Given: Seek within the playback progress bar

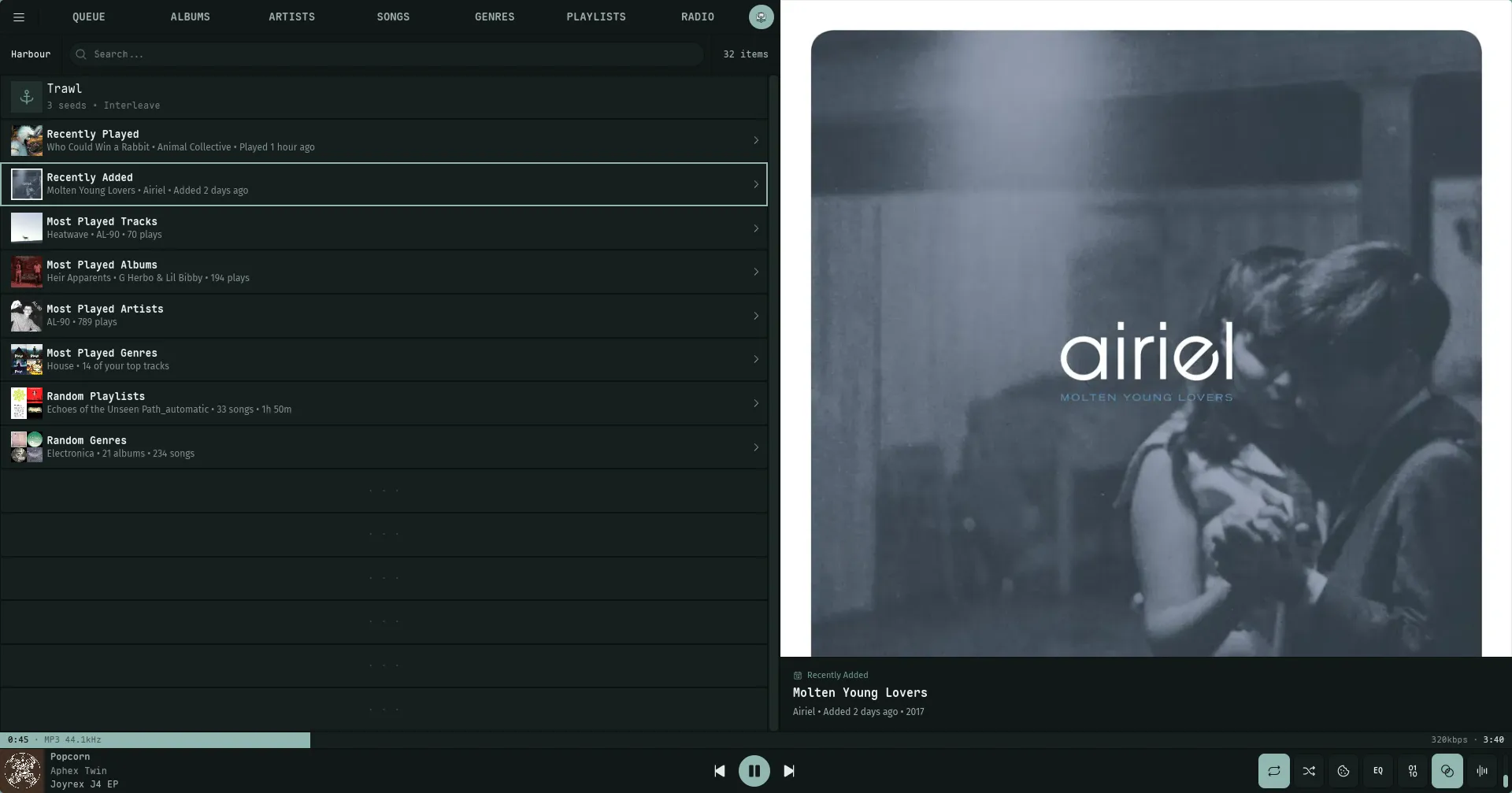Looking at the screenshot, I should (756, 740).
